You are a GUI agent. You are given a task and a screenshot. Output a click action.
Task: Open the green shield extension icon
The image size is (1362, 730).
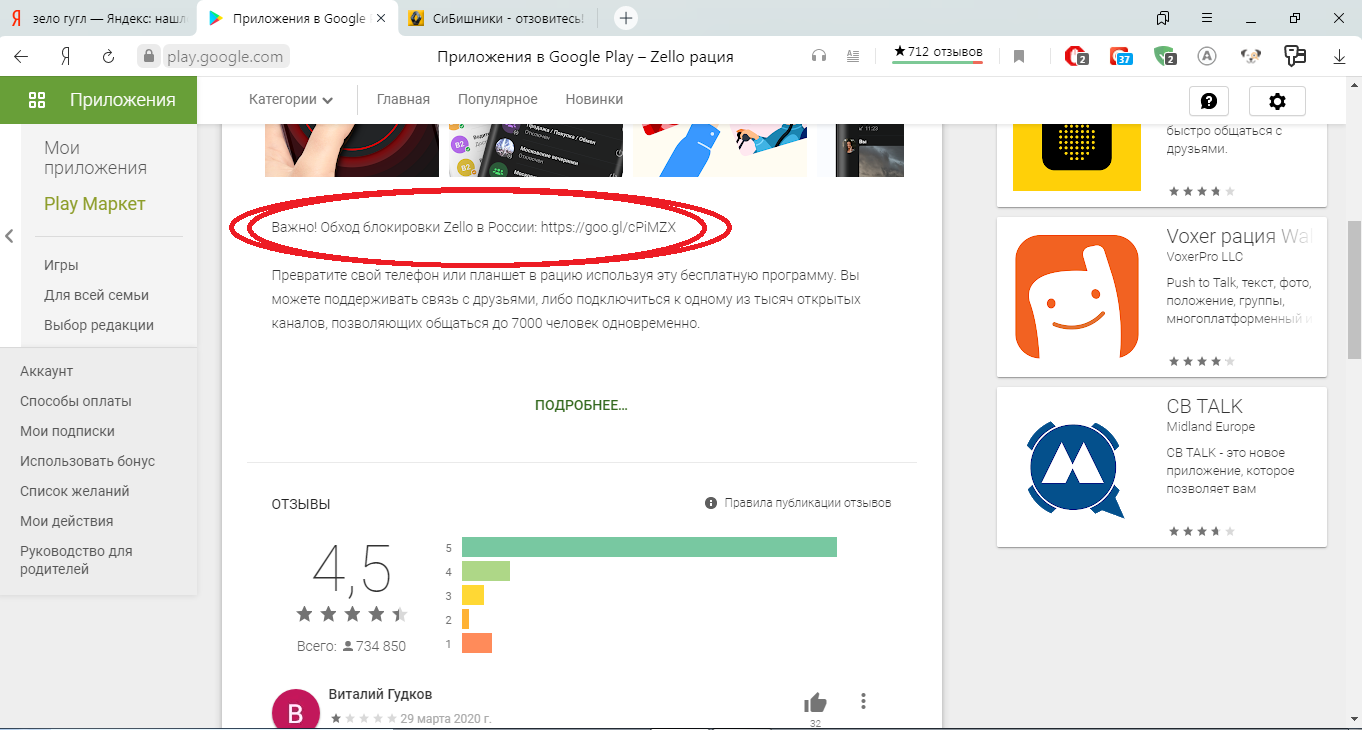(x=1165, y=56)
